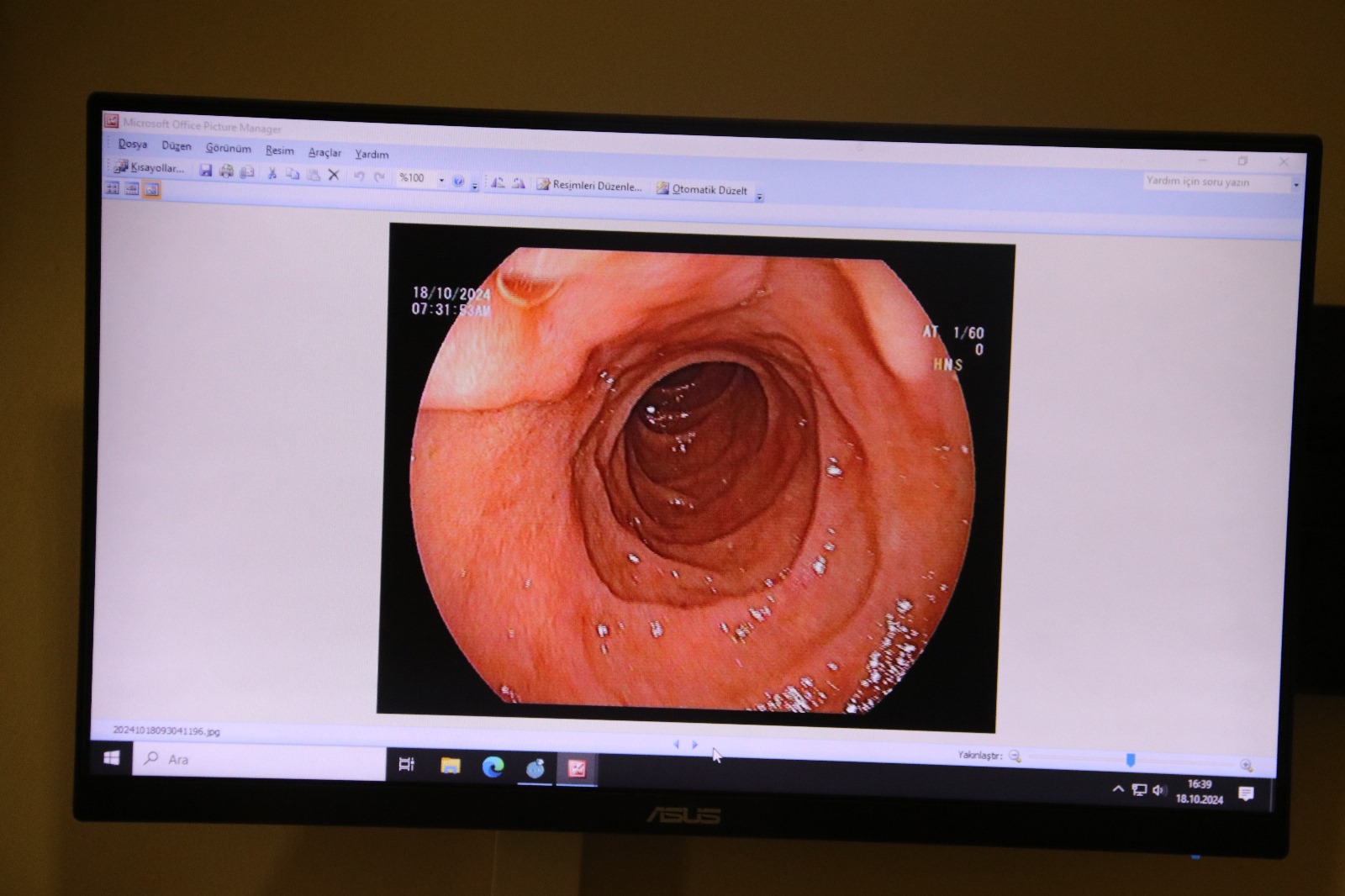Open Task View on taskbar
Screen dimensions: 1345x896
coord(406,764)
